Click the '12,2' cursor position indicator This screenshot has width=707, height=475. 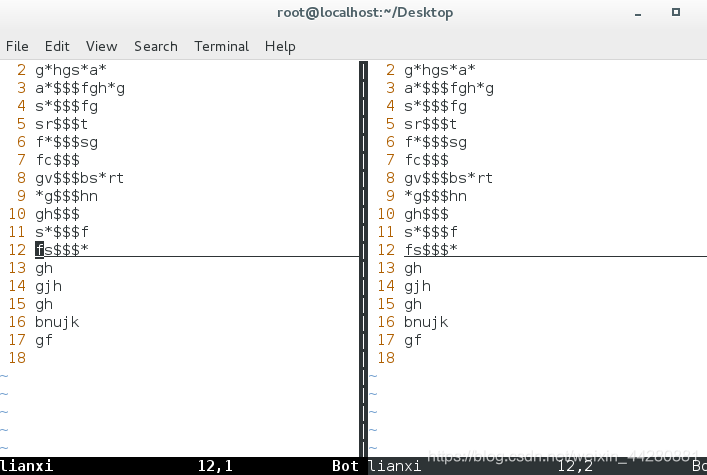(x=575, y=466)
